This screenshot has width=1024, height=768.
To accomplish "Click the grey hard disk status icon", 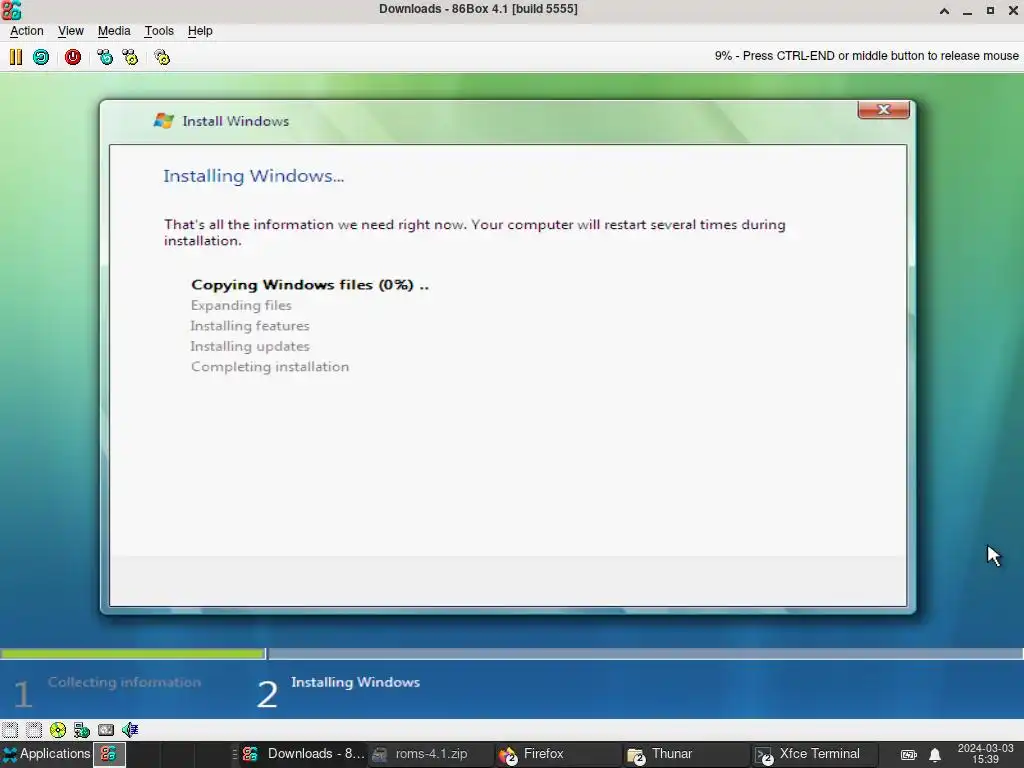I will 106,729.
